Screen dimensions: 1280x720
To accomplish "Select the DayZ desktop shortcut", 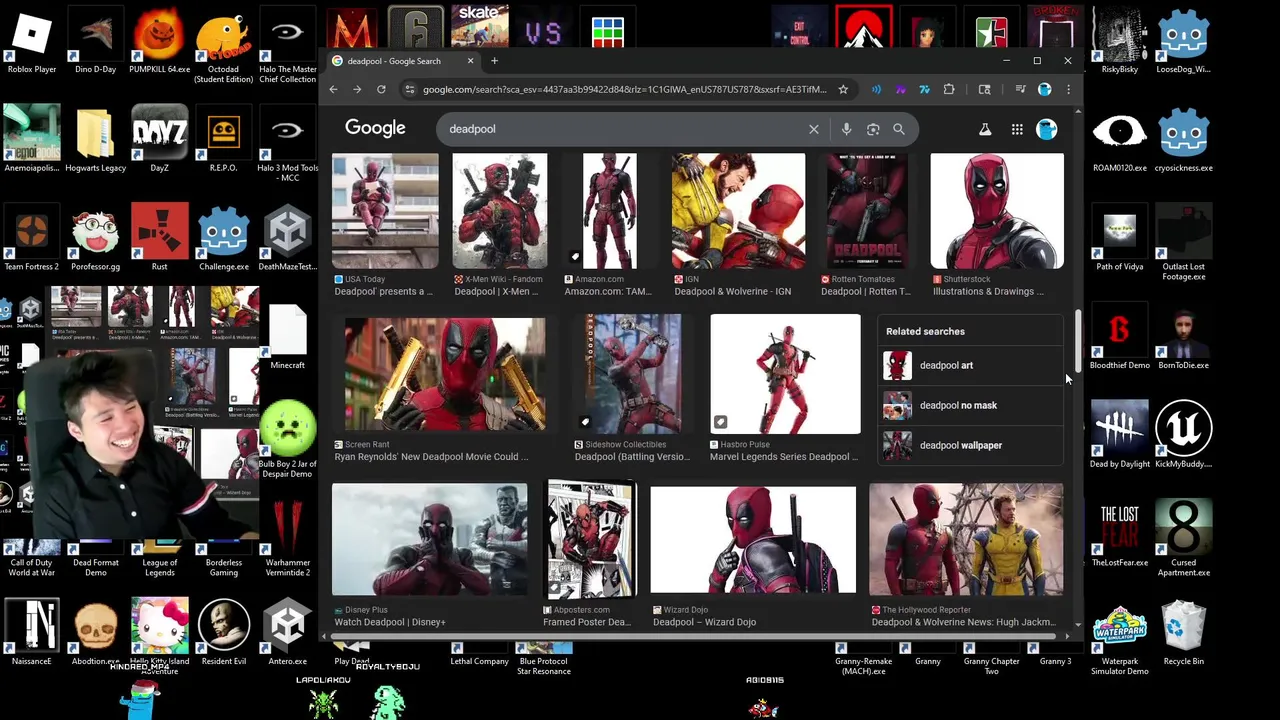I will pos(160,140).
